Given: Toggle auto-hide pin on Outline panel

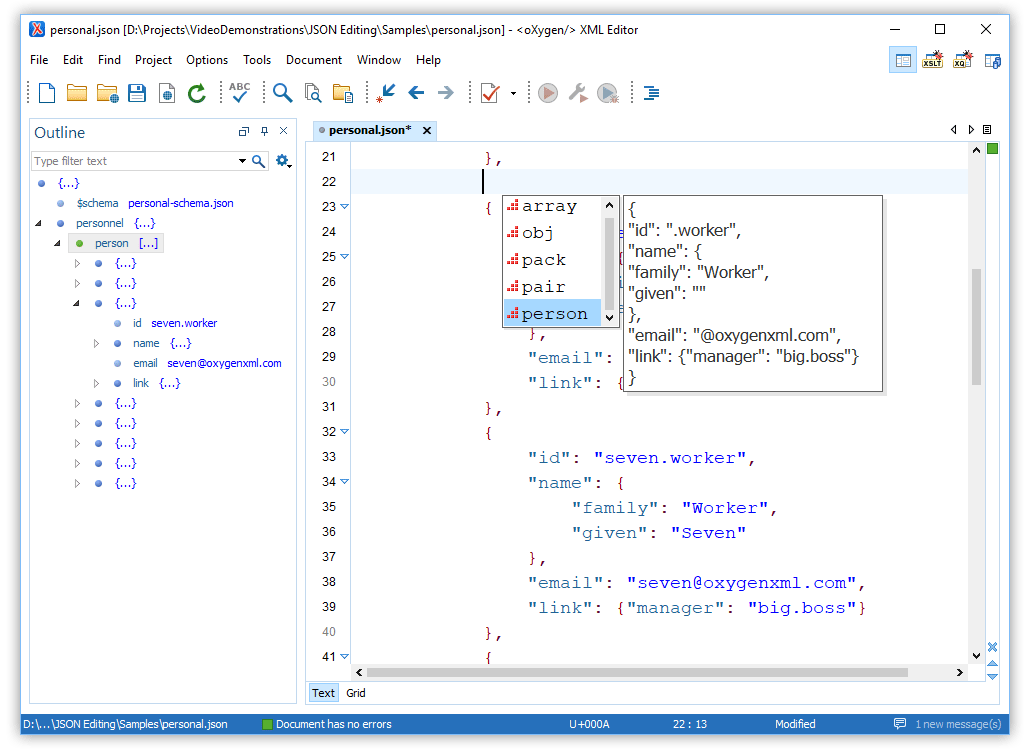Looking at the screenshot, I should pyautogui.click(x=264, y=131).
